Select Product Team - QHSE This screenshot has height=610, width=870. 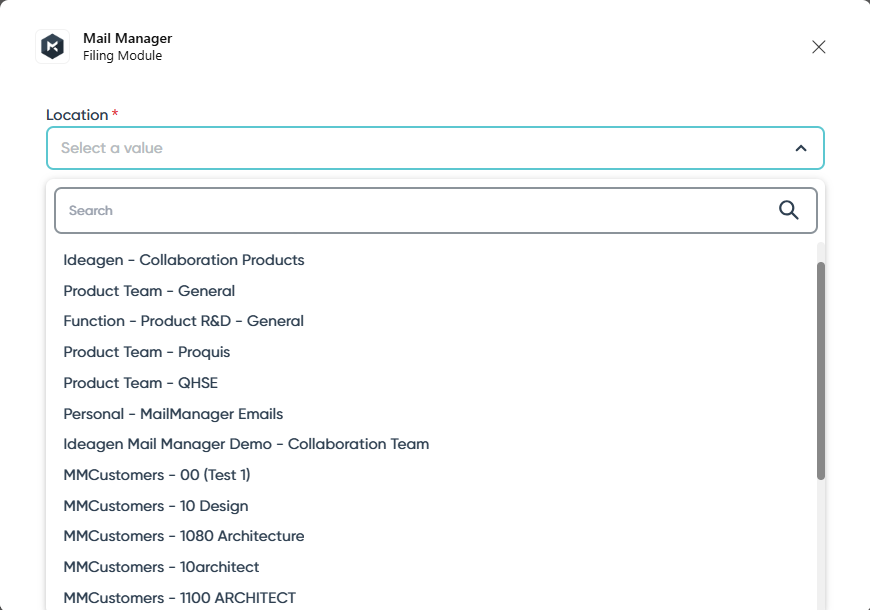pos(140,383)
